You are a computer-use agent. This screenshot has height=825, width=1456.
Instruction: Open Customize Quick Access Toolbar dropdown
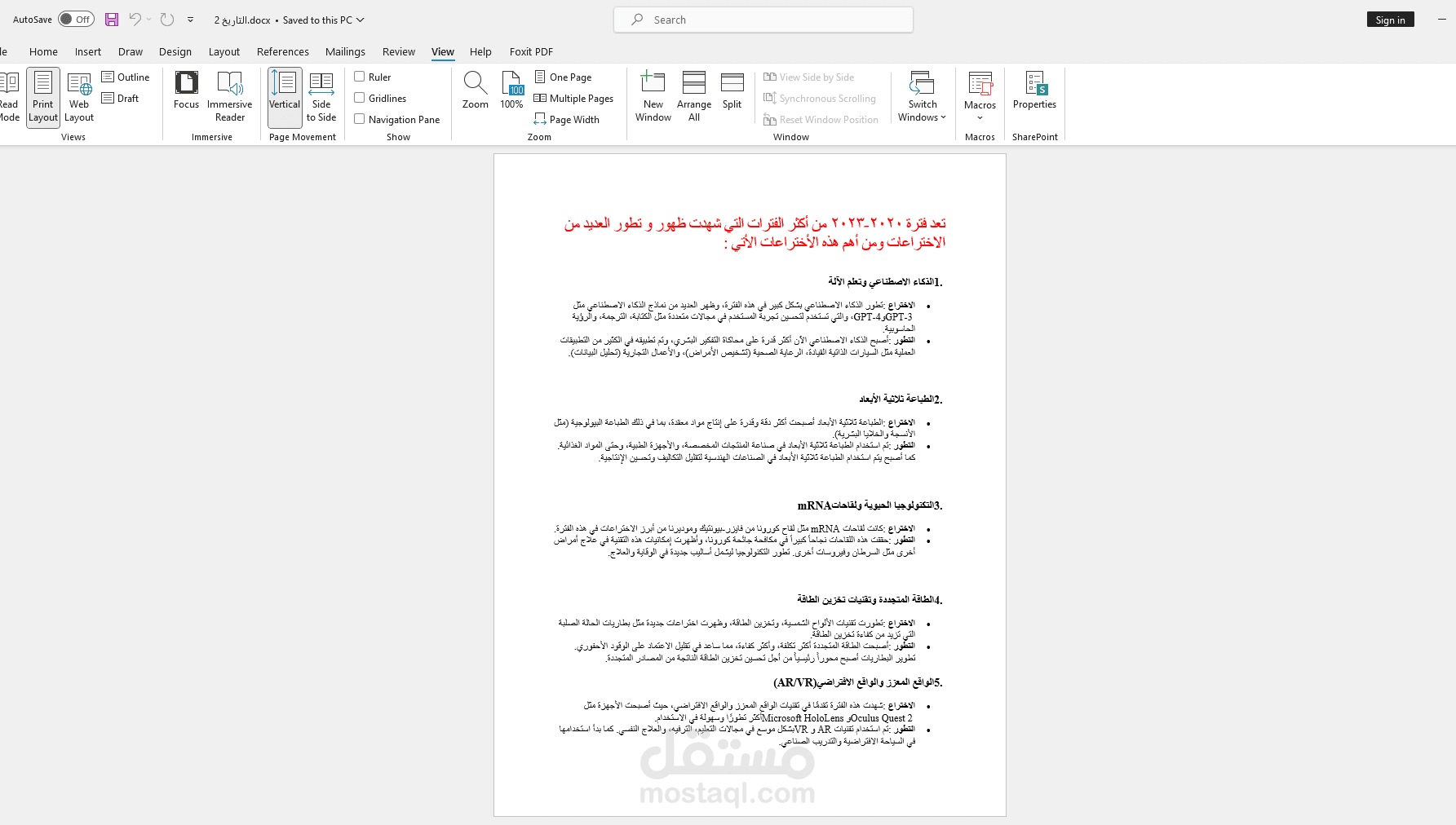click(191, 20)
